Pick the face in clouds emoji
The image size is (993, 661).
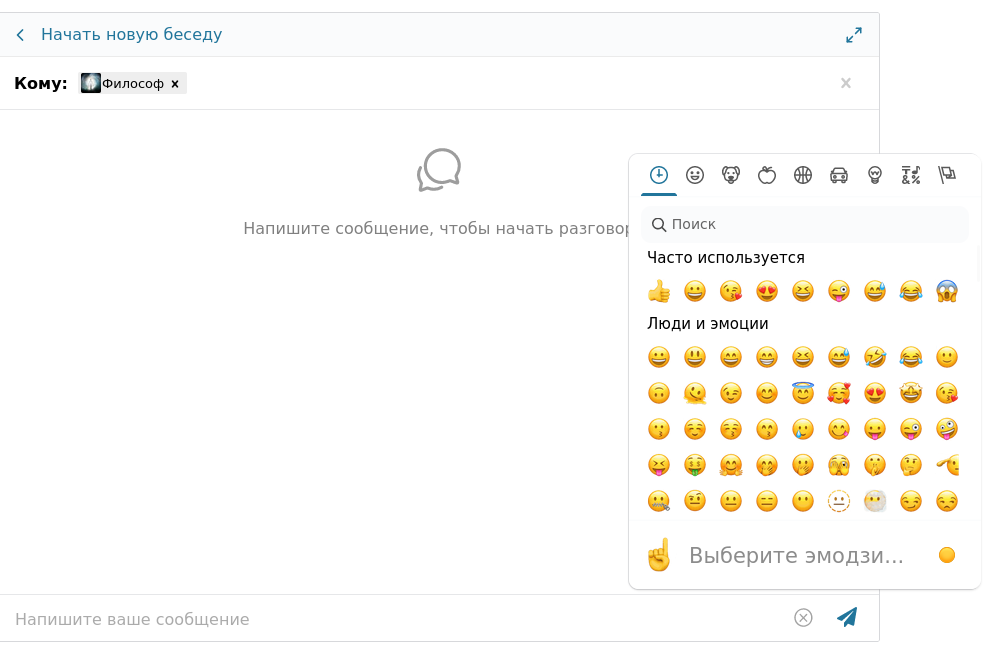(875, 501)
